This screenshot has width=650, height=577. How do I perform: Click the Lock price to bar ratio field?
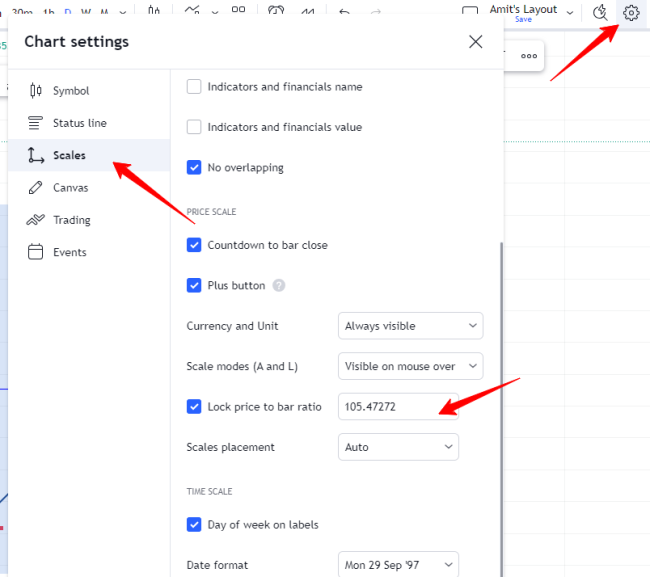tap(397, 407)
